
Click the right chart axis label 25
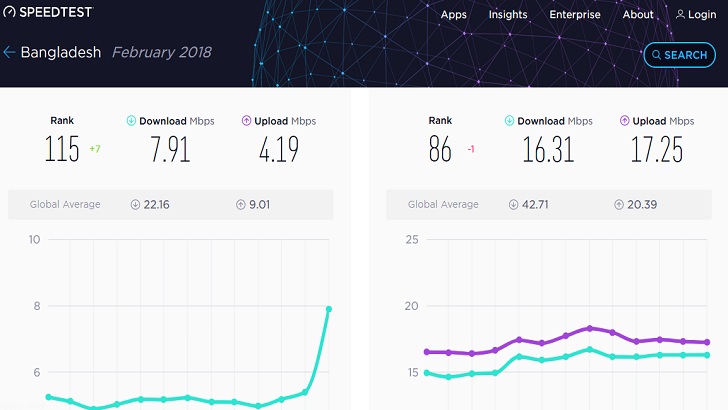(412, 240)
